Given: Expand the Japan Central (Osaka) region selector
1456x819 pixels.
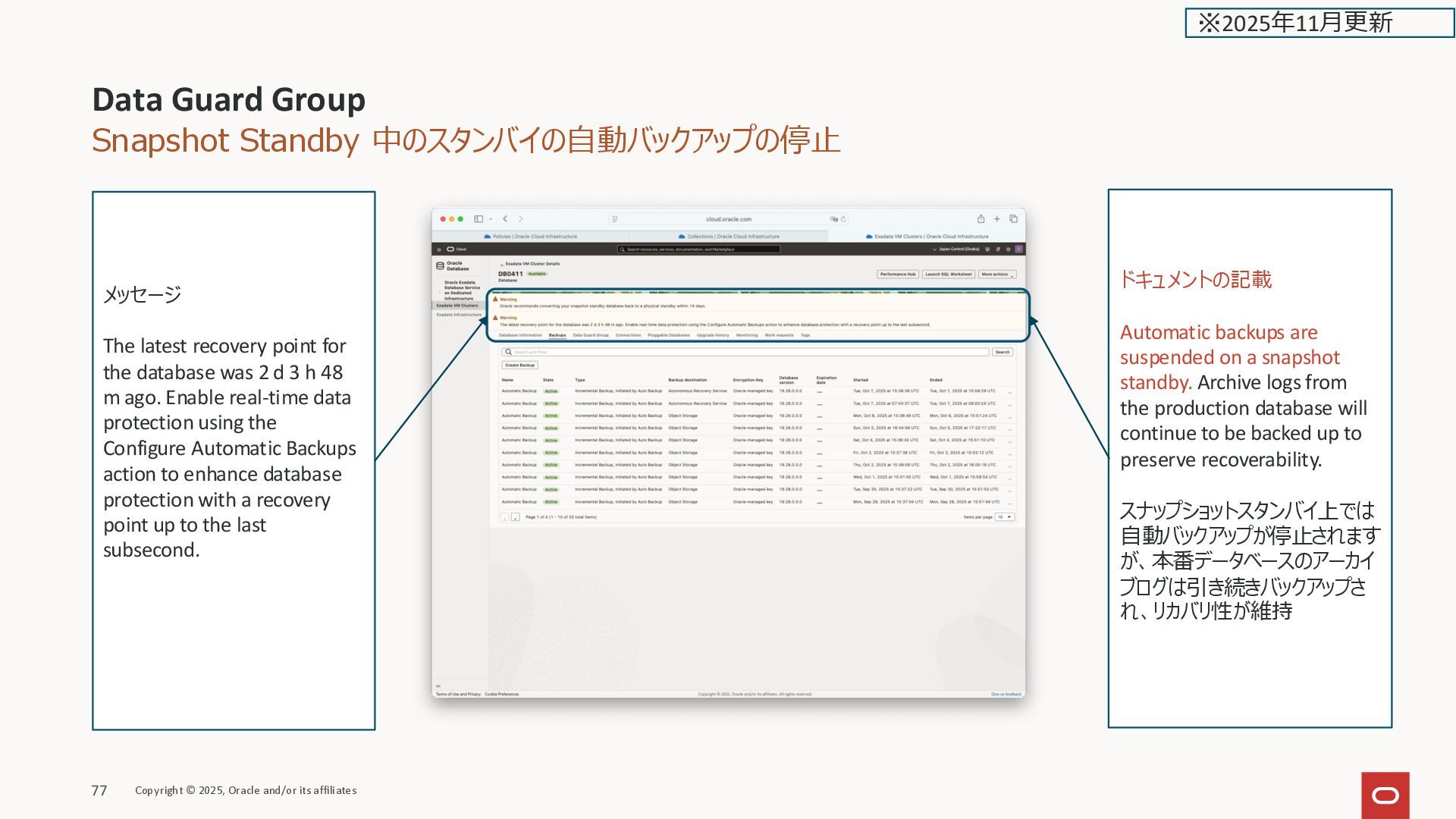Looking at the screenshot, I should point(957,249).
